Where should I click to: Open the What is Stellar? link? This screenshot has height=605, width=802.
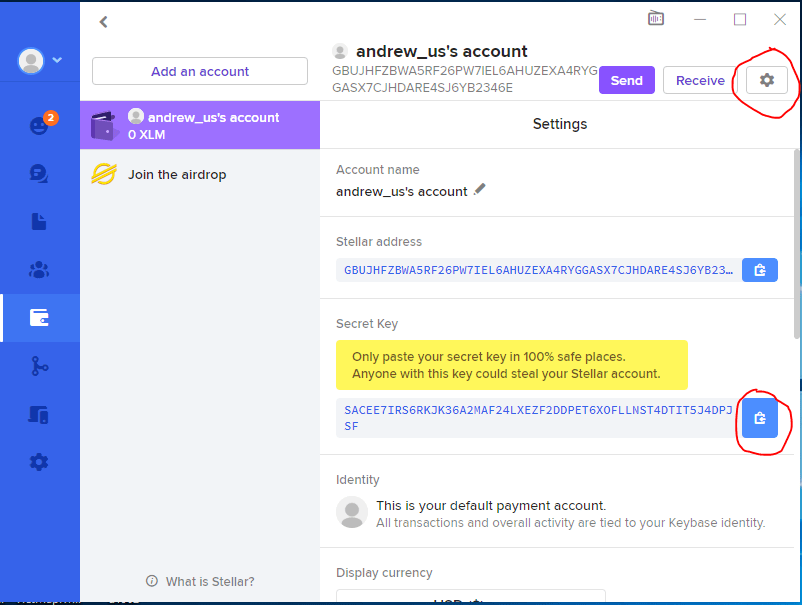[x=200, y=581]
